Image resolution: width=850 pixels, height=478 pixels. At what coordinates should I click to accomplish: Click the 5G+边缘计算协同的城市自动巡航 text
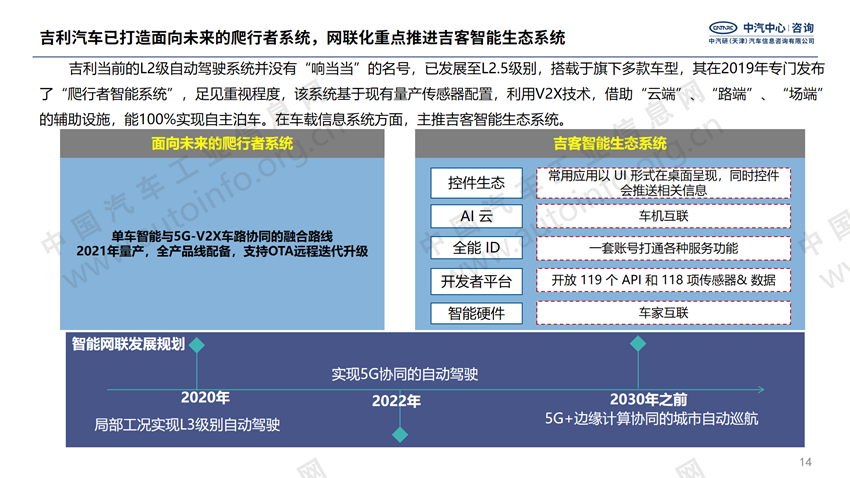coord(652,418)
